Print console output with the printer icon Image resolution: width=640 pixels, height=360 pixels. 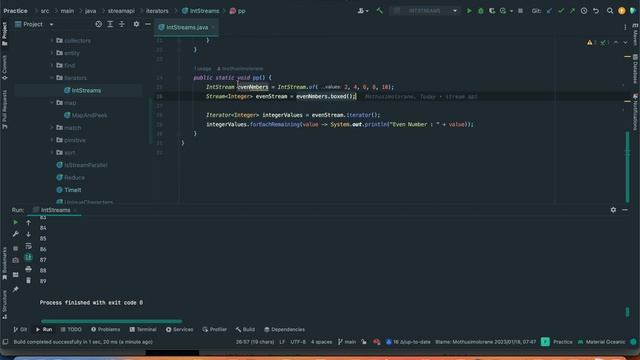pyautogui.click(x=28, y=269)
